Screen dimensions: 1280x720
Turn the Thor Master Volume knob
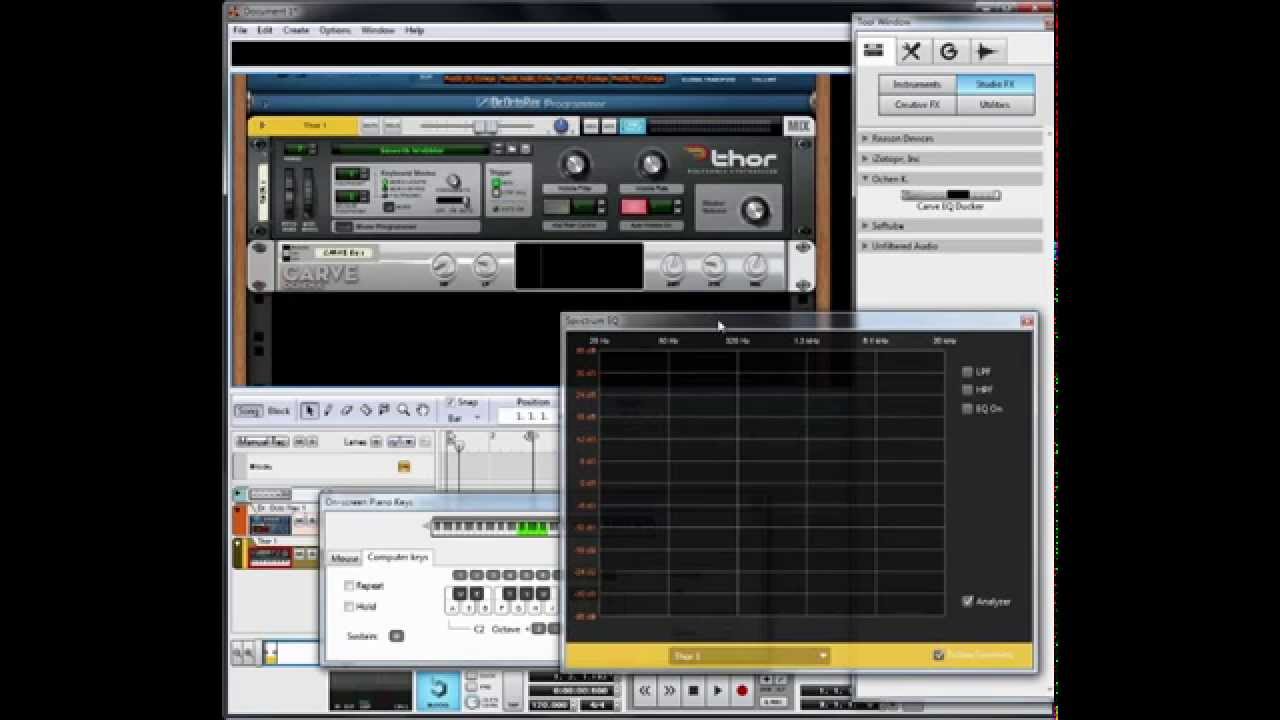[755, 210]
